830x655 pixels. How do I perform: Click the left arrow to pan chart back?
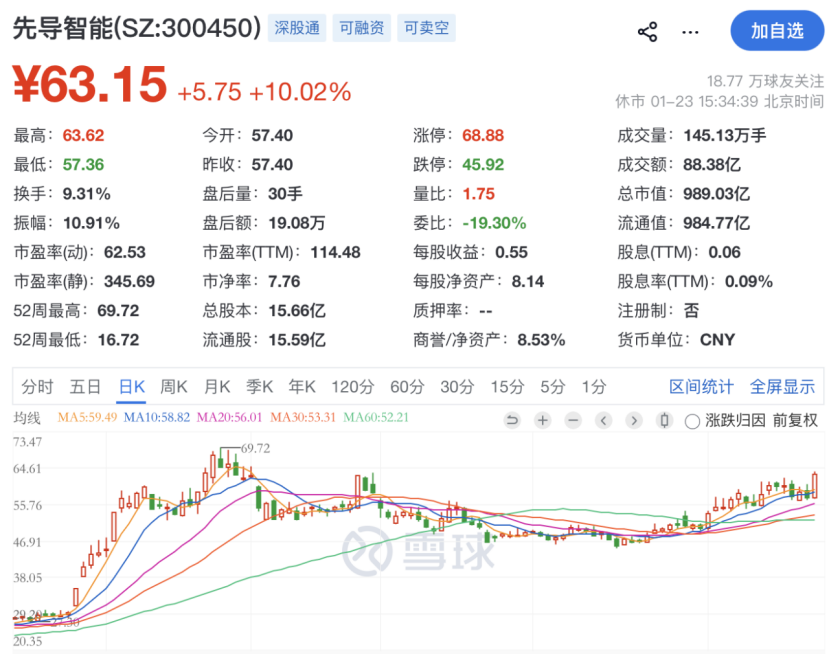pyautogui.click(x=602, y=421)
